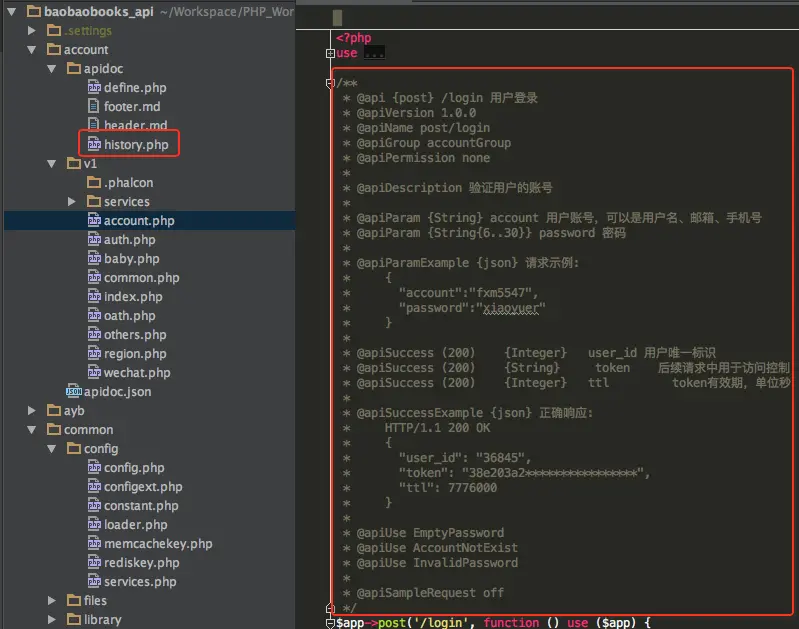
Task: Click the loader.php file icon
Action: (x=94, y=525)
